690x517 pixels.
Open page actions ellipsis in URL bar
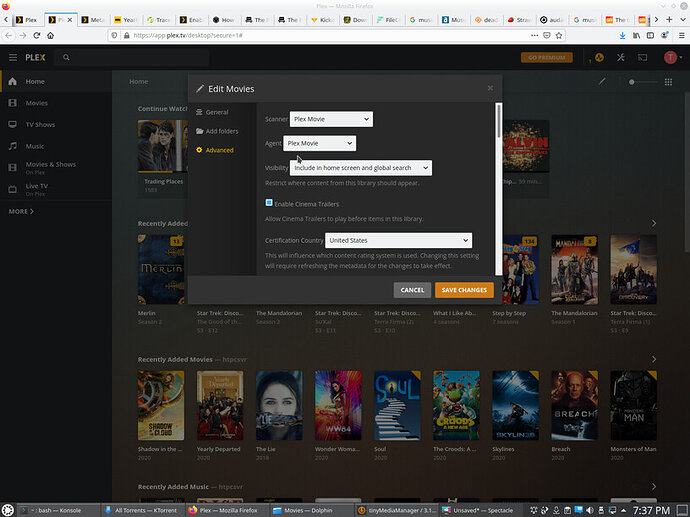coord(534,36)
